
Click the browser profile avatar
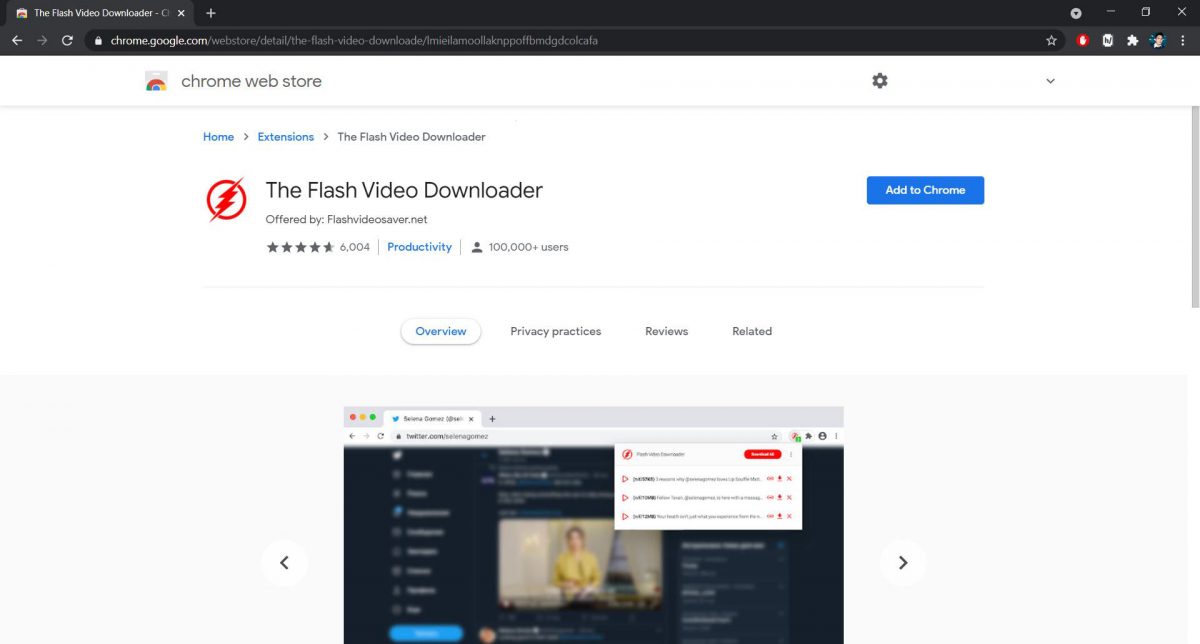(1157, 41)
